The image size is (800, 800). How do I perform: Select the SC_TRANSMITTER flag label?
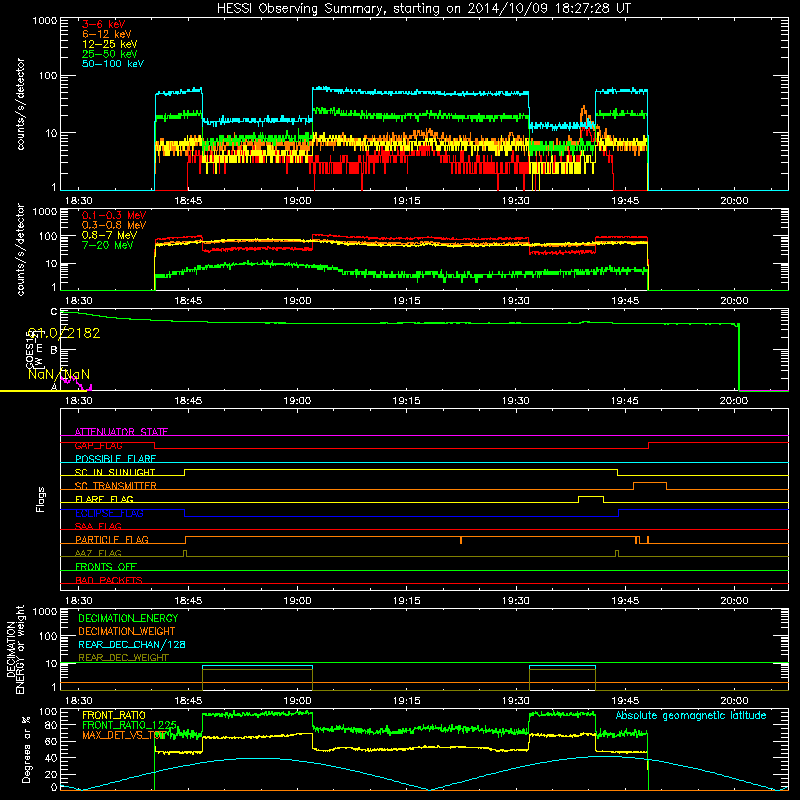tap(115, 486)
